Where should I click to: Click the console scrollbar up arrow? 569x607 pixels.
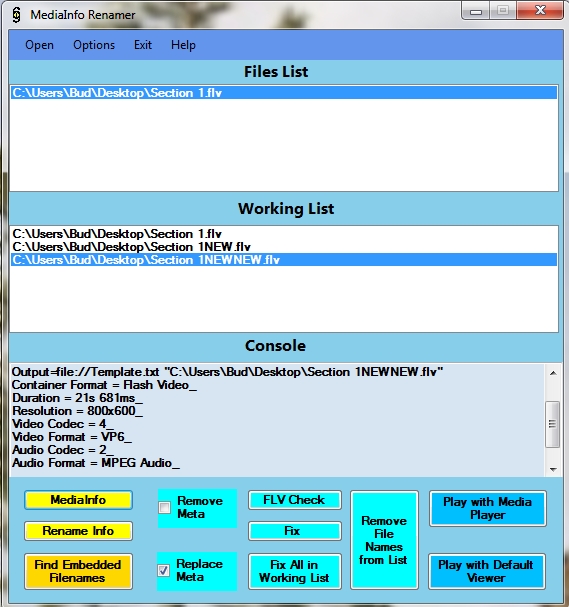point(553,373)
